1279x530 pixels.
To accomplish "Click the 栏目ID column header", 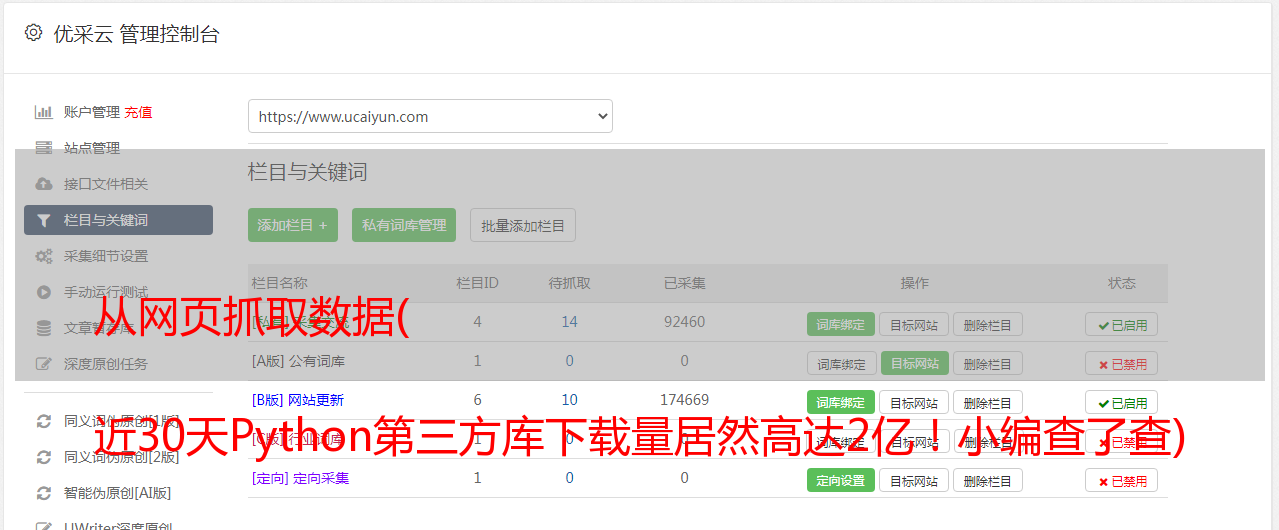I will (477, 283).
